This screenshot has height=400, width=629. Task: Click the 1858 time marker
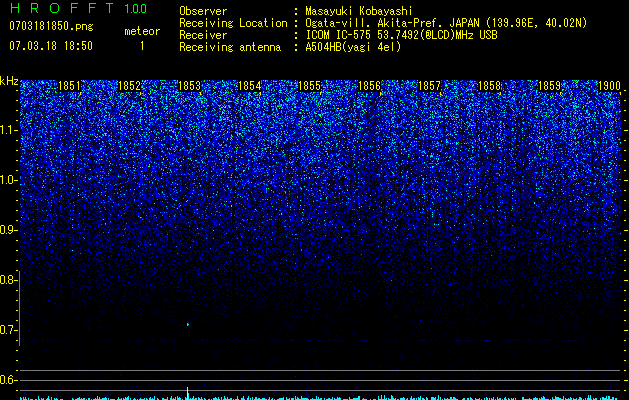pos(490,86)
